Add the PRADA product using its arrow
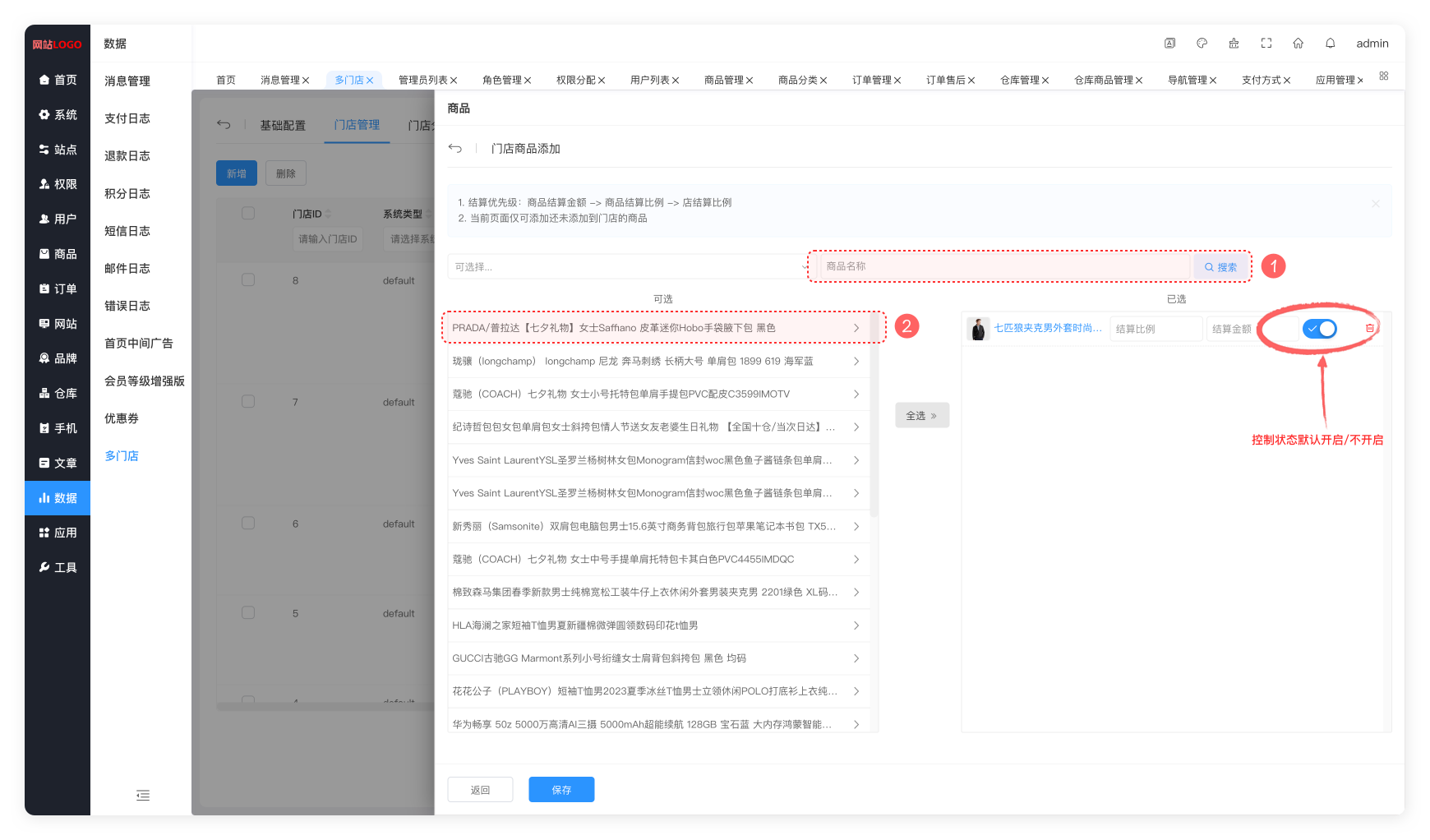 856,328
